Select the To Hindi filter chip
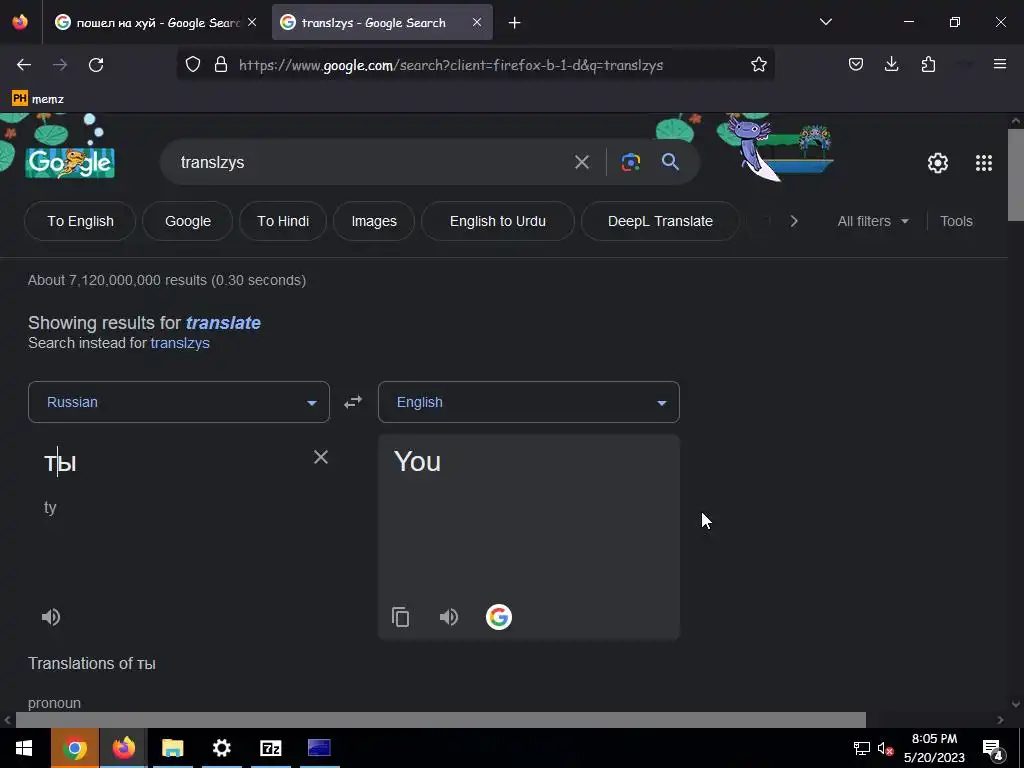Screen dimensions: 1024x768 283,221
